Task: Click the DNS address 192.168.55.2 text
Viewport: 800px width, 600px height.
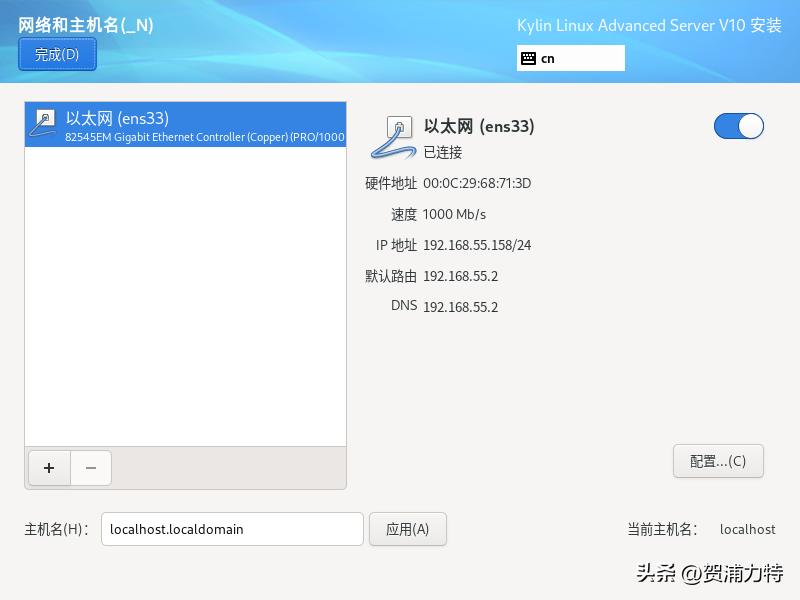Action: pyautogui.click(x=463, y=307)
